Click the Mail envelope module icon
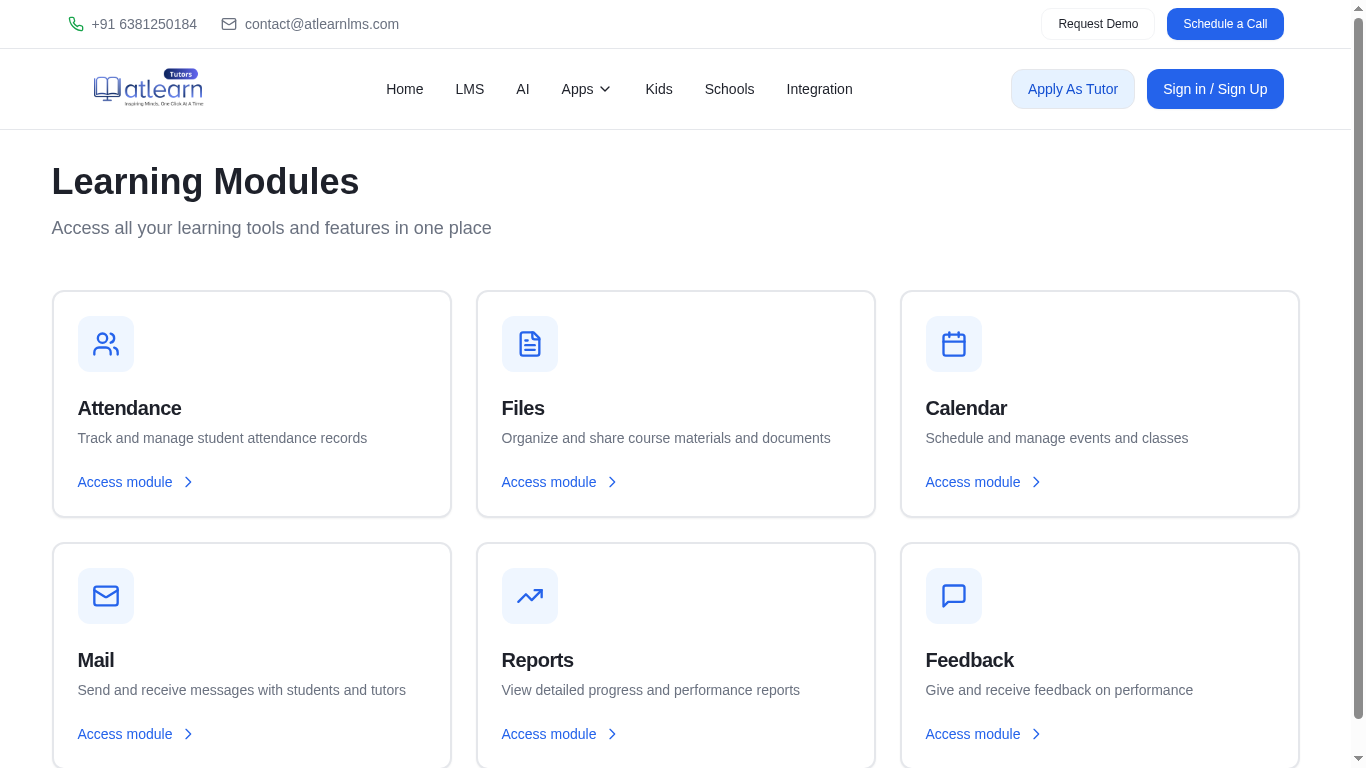The width and height of the screenshot is (1366, 768). pyautogui.click(x=106, y=596)
